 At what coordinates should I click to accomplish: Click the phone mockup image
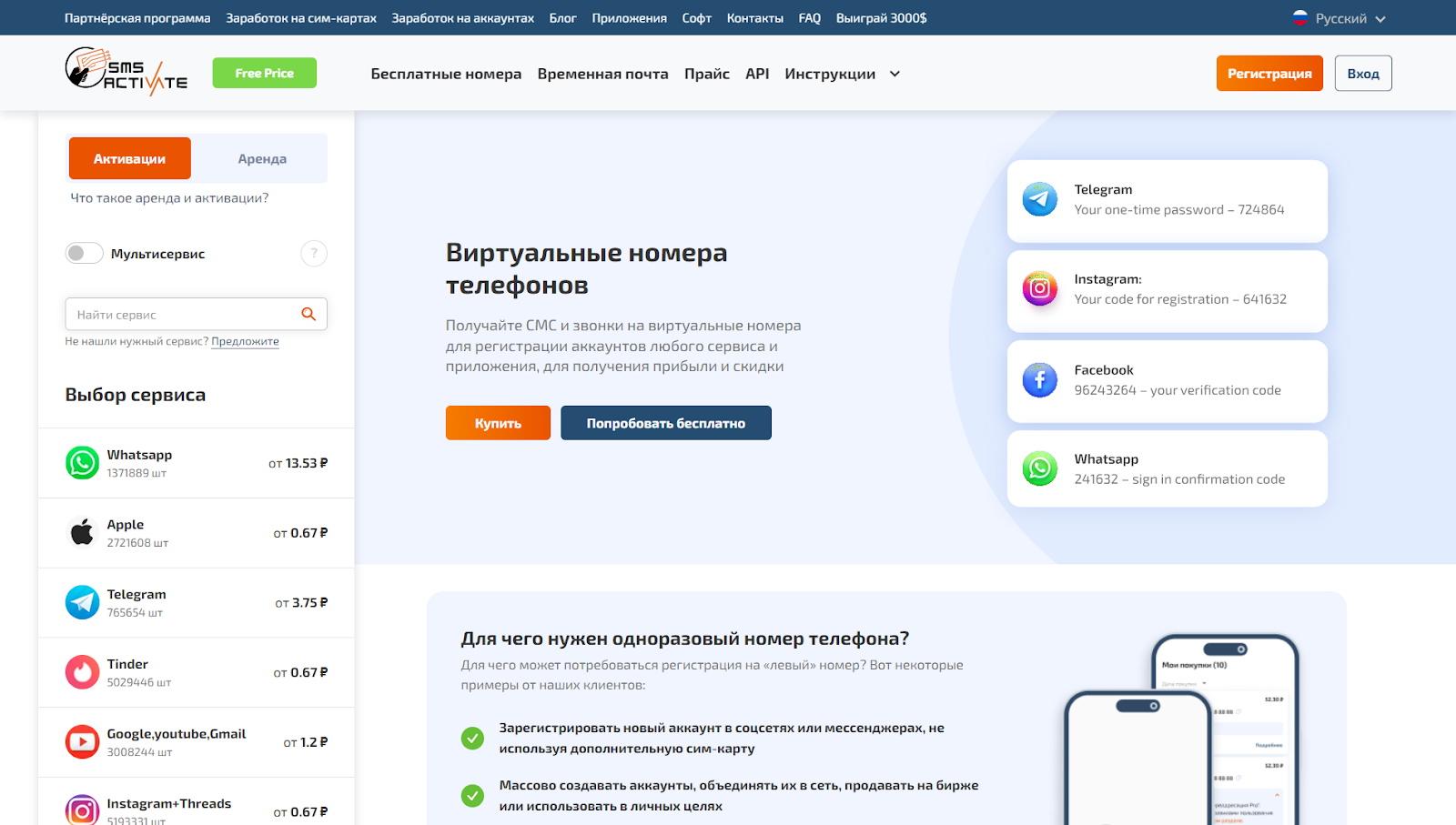(1181, 729)
